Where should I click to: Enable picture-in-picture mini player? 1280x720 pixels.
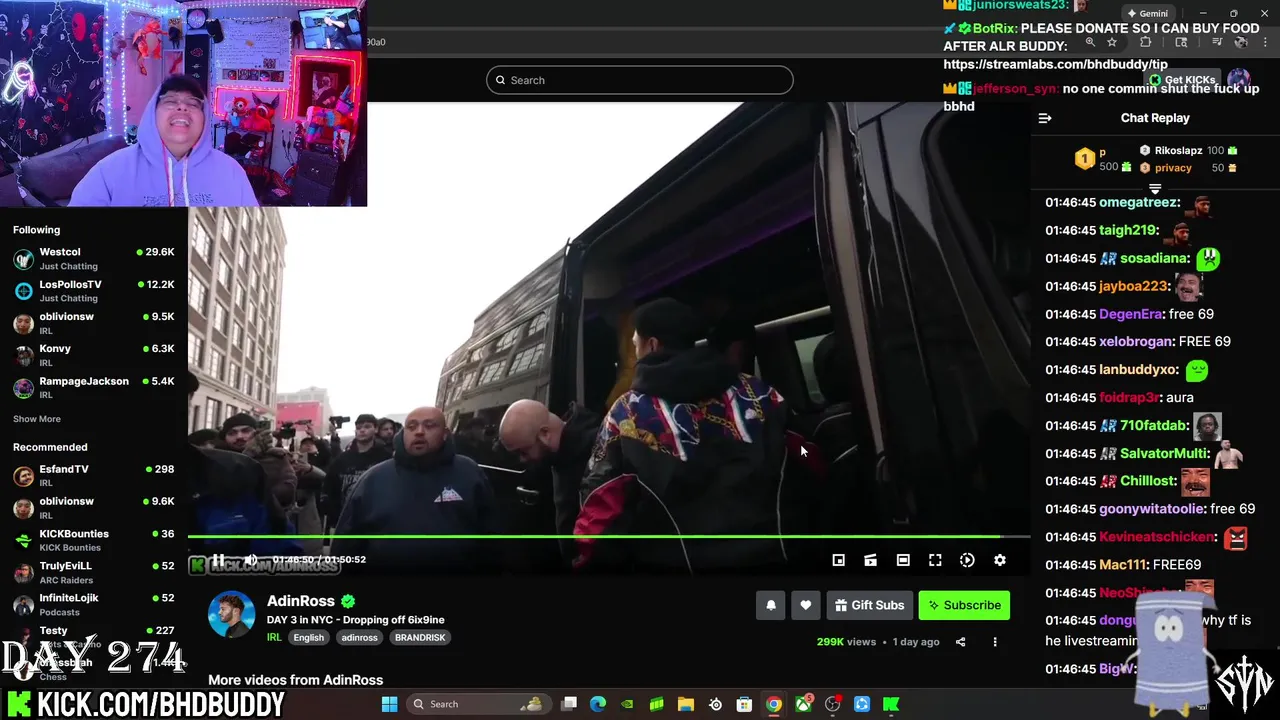pos(839,560)
